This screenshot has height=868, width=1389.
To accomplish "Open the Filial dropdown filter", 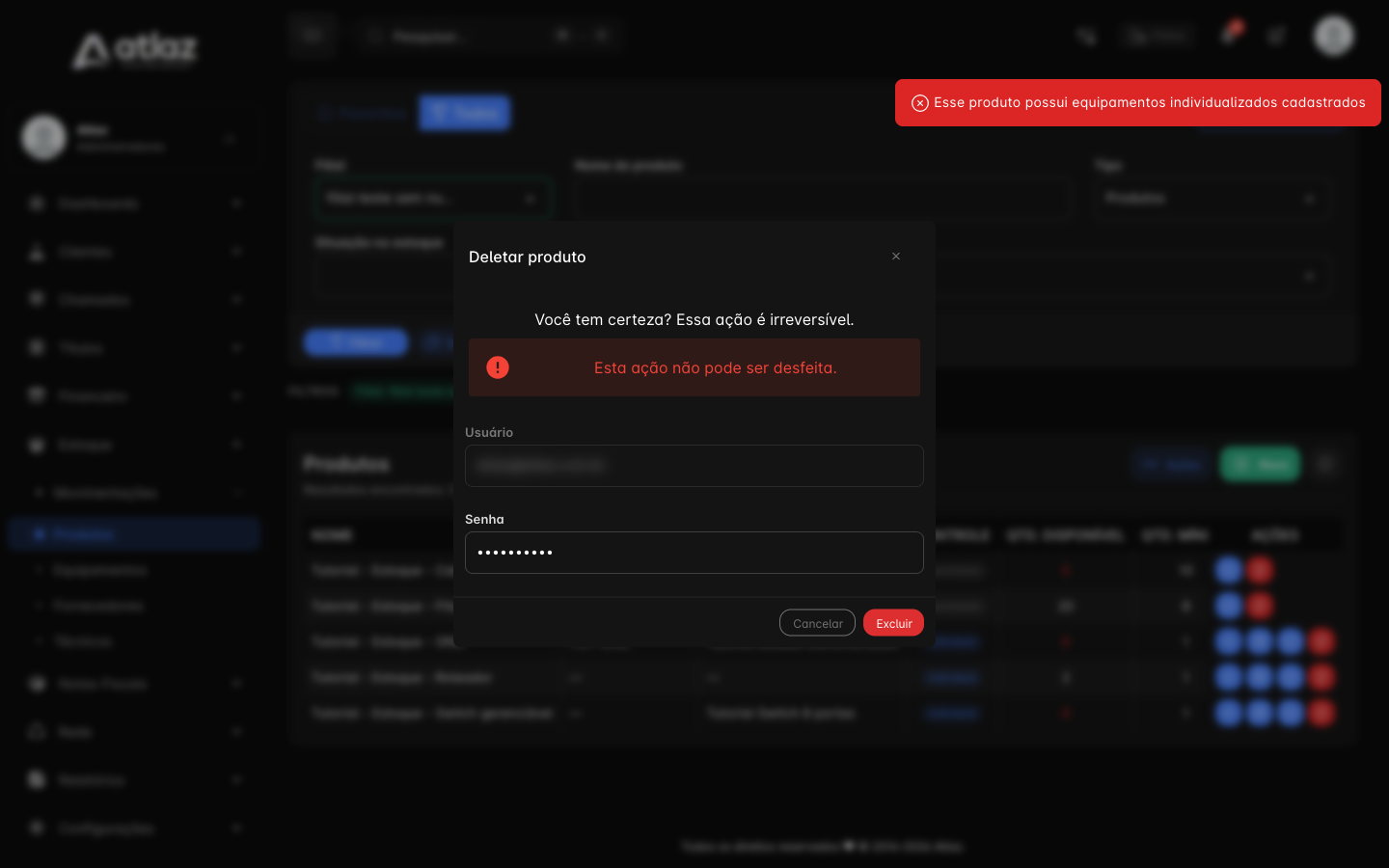I will click(432, 199).
